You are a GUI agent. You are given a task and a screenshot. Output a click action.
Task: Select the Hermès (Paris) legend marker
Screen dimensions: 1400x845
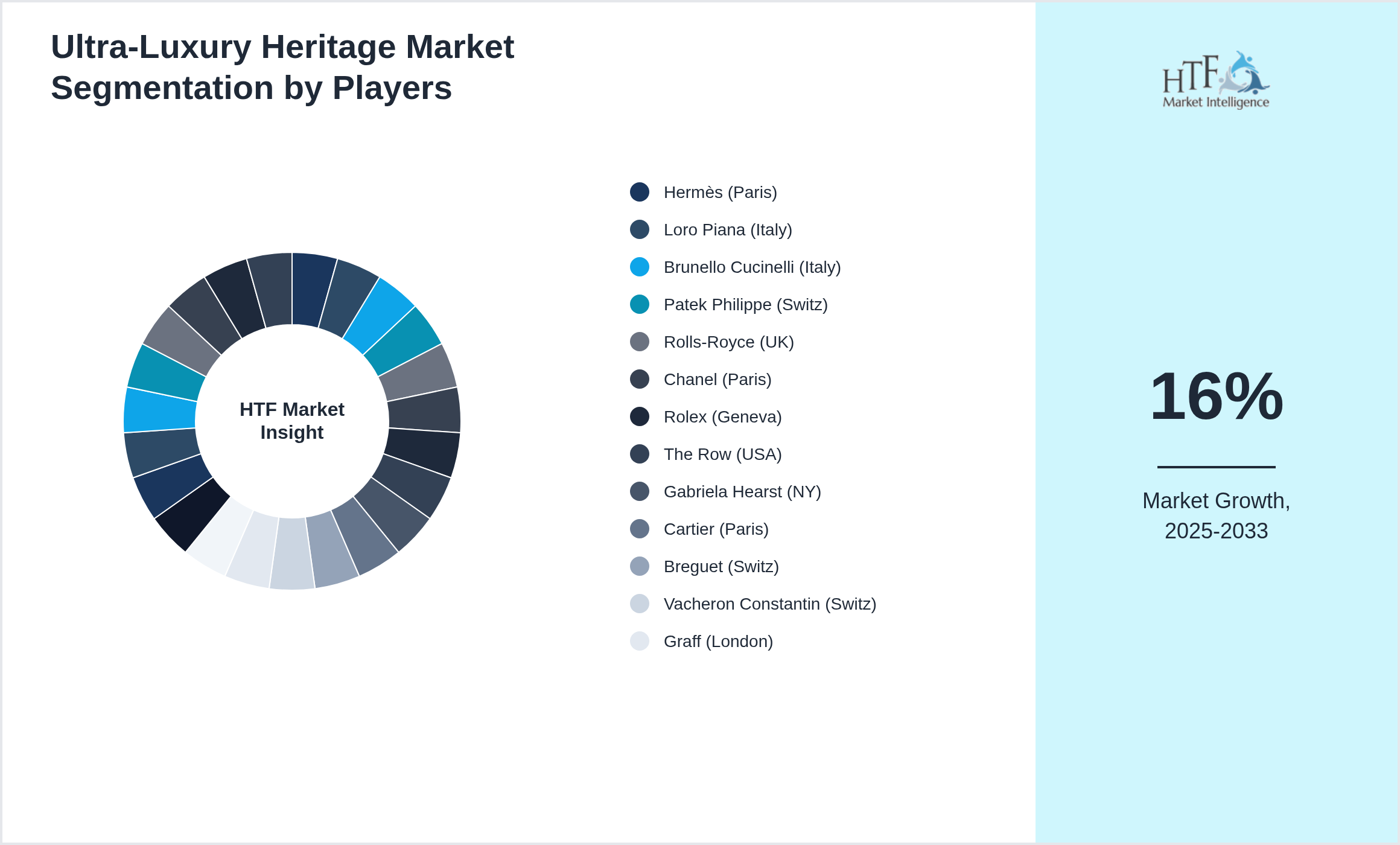638,192
